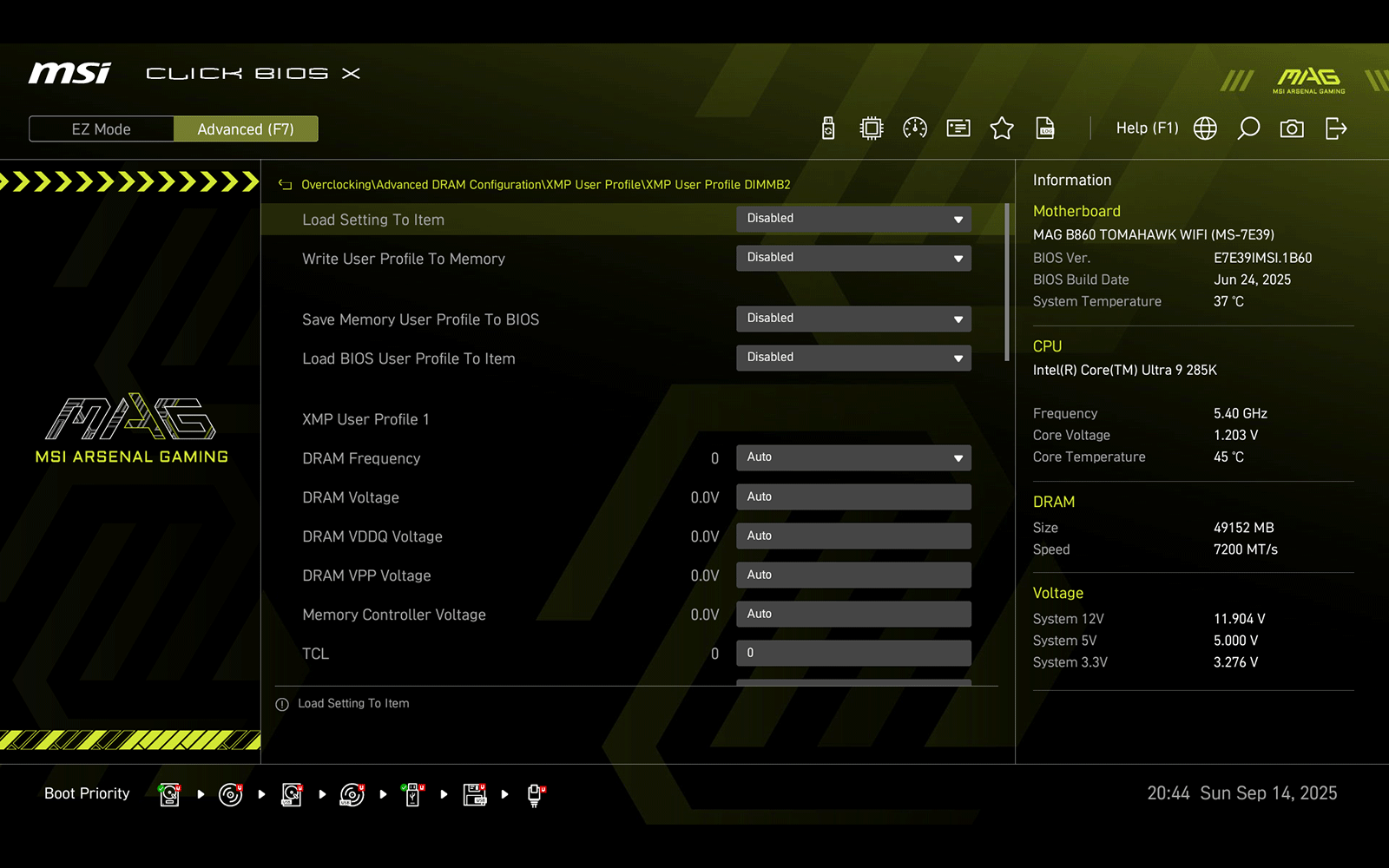The height and width of the screenshot is (868, 1389).
Task: Select the Load Setting To Item label
Action: click(x=373, y=220)
